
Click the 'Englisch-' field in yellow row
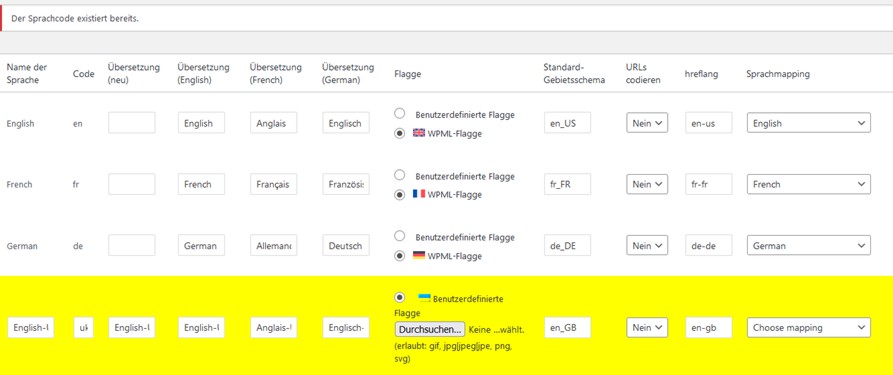346,328
